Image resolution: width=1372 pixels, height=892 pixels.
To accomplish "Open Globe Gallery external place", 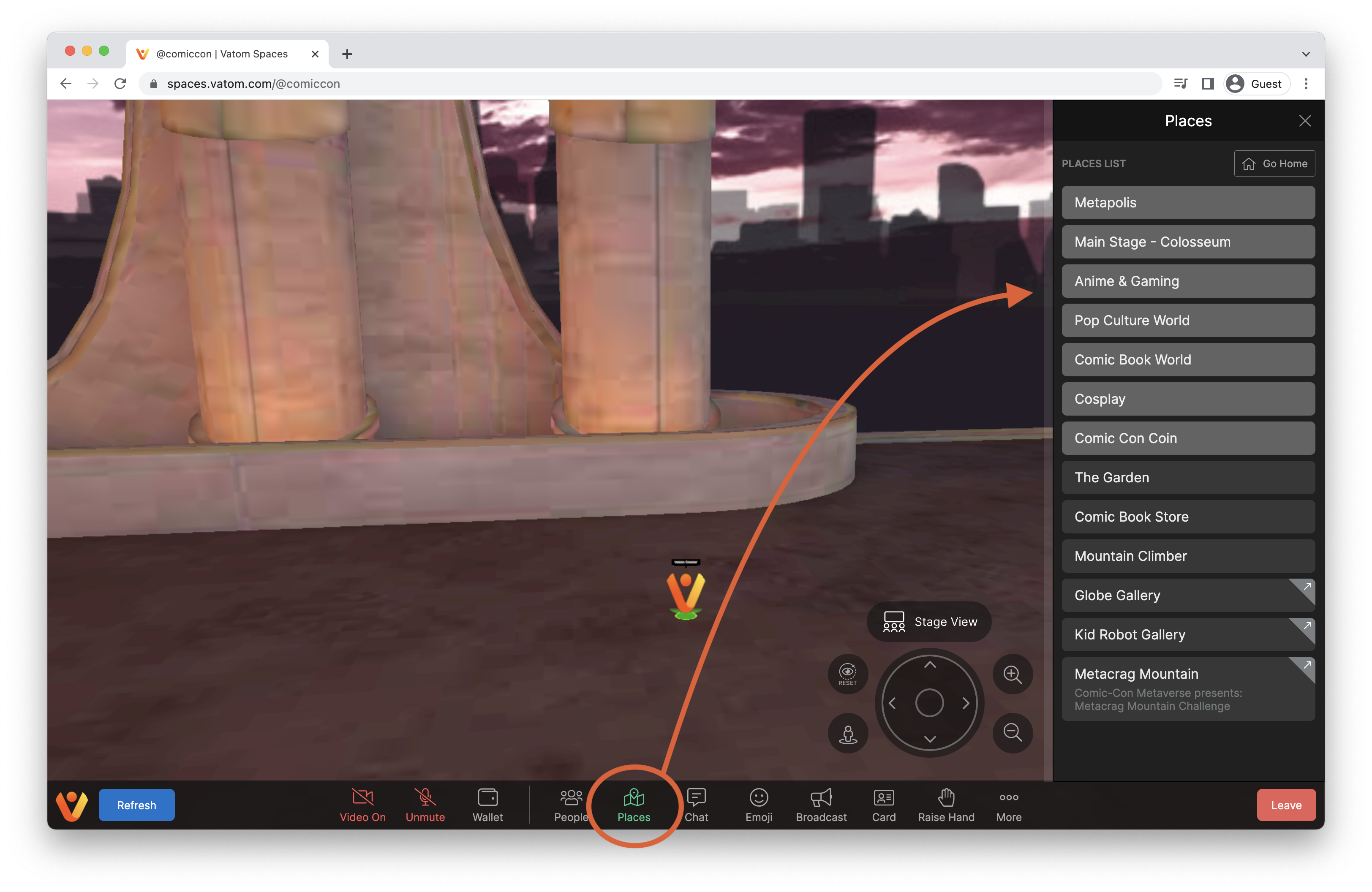I will tap(1188, 595).
